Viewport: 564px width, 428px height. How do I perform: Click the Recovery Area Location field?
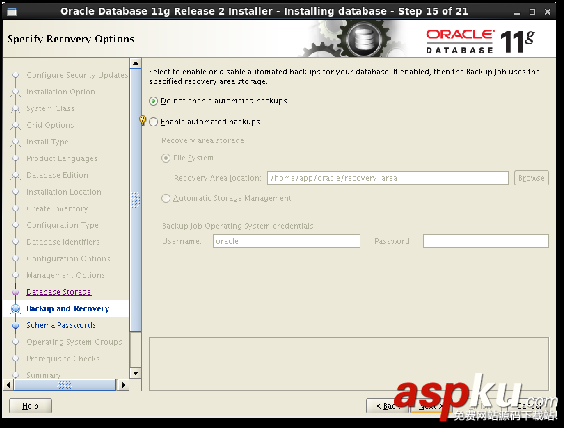(388, 178)
